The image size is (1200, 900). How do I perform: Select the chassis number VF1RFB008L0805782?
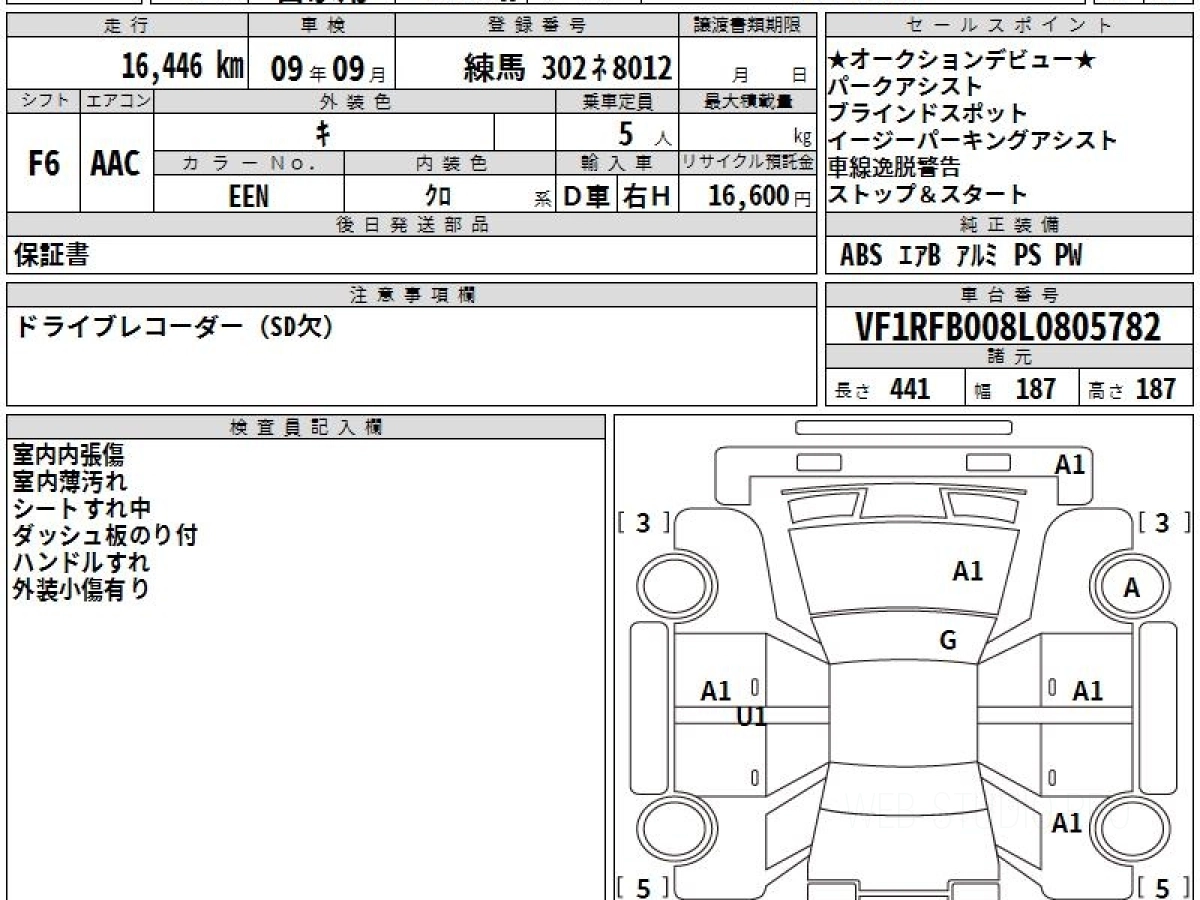pyautogui.click(x=1008, y=327)
